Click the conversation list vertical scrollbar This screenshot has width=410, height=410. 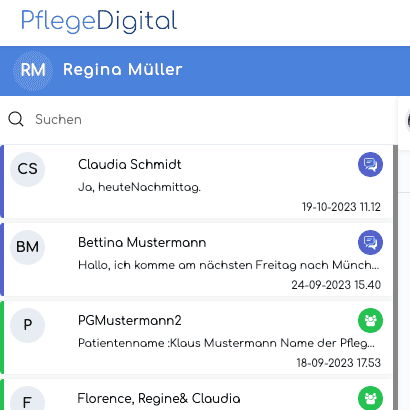click(x=396, y=277)
